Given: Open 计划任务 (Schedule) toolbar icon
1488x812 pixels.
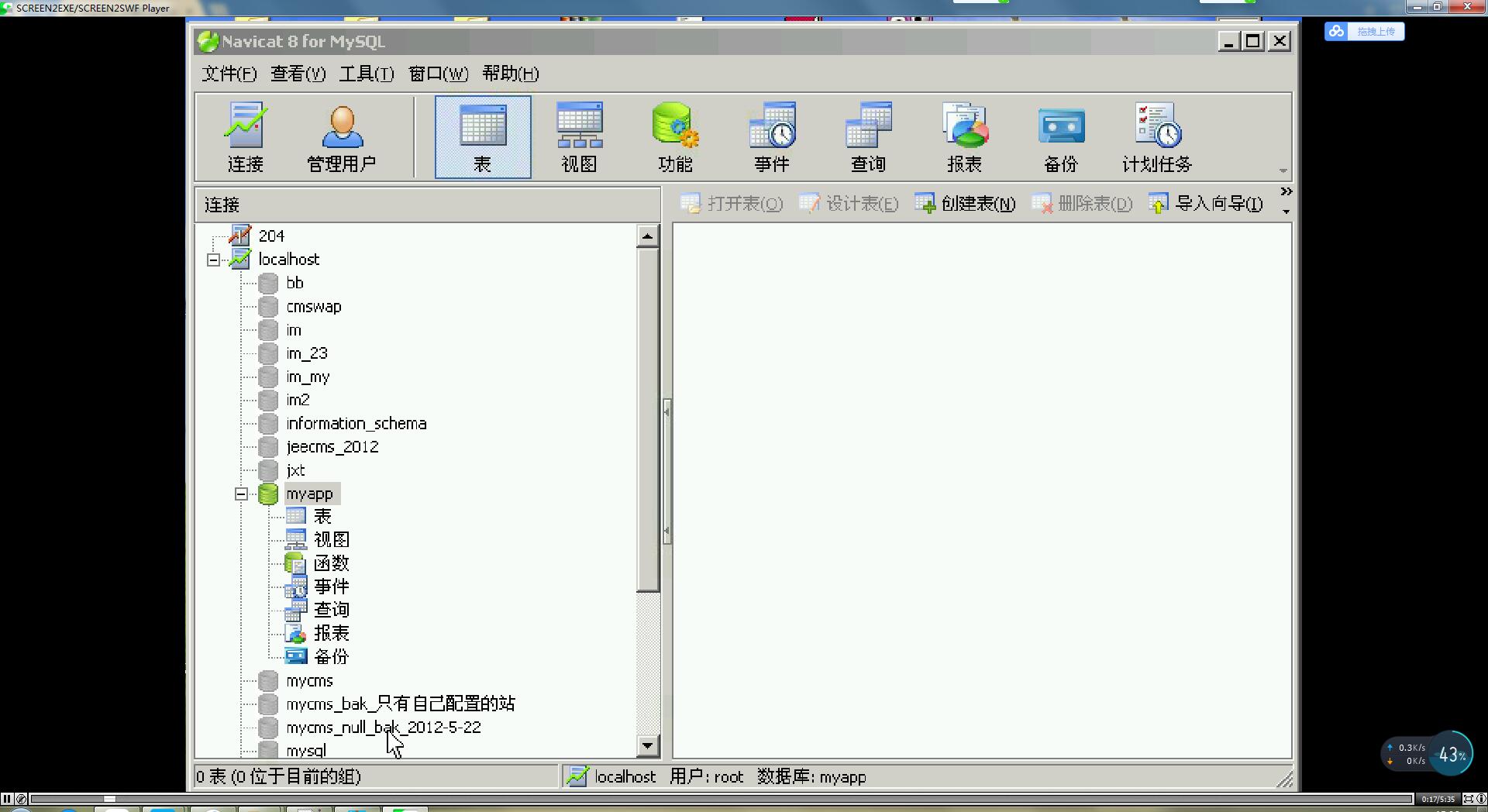Looking at the screenshot, I should point(1157,137).
